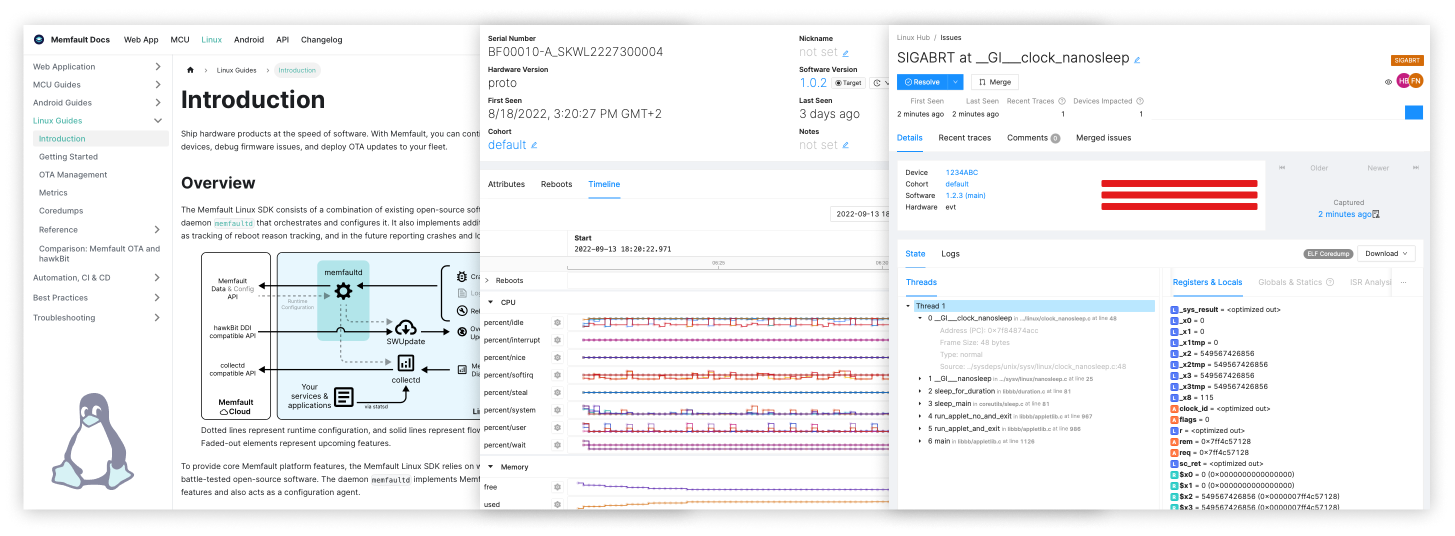Edit the default cohort with pencil icon
This screenshot has width=1455, height=536.
click(534, 145)
